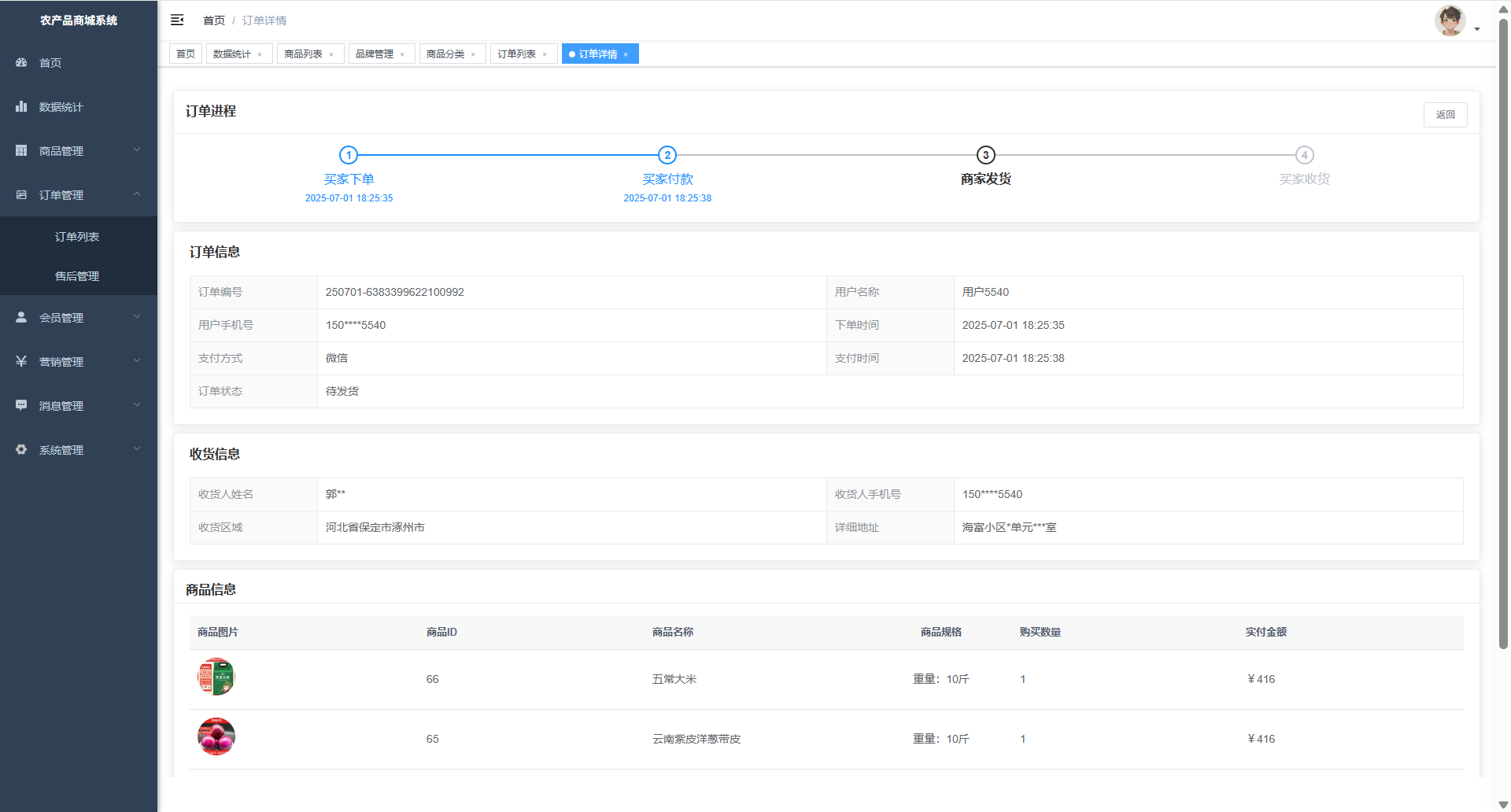This screenshot has height=812, width=1511.
Task: Open the user avatar menu
Action: point(1450,21)
